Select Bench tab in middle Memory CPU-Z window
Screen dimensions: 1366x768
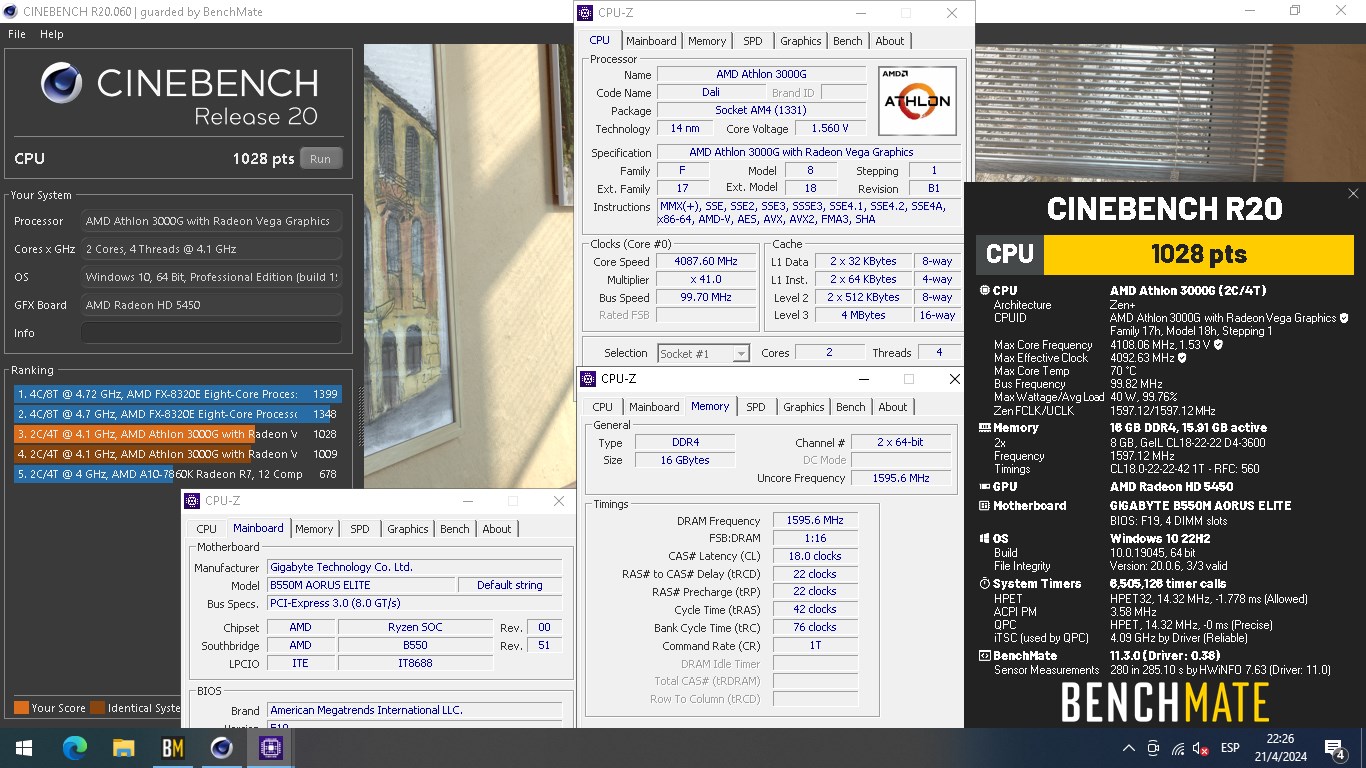pos(851,407)
